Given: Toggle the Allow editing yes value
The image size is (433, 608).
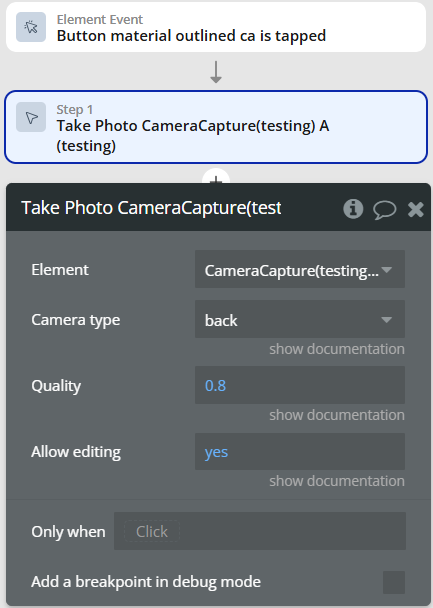Looking at the screenshot, I should click(x=300, y=452).
